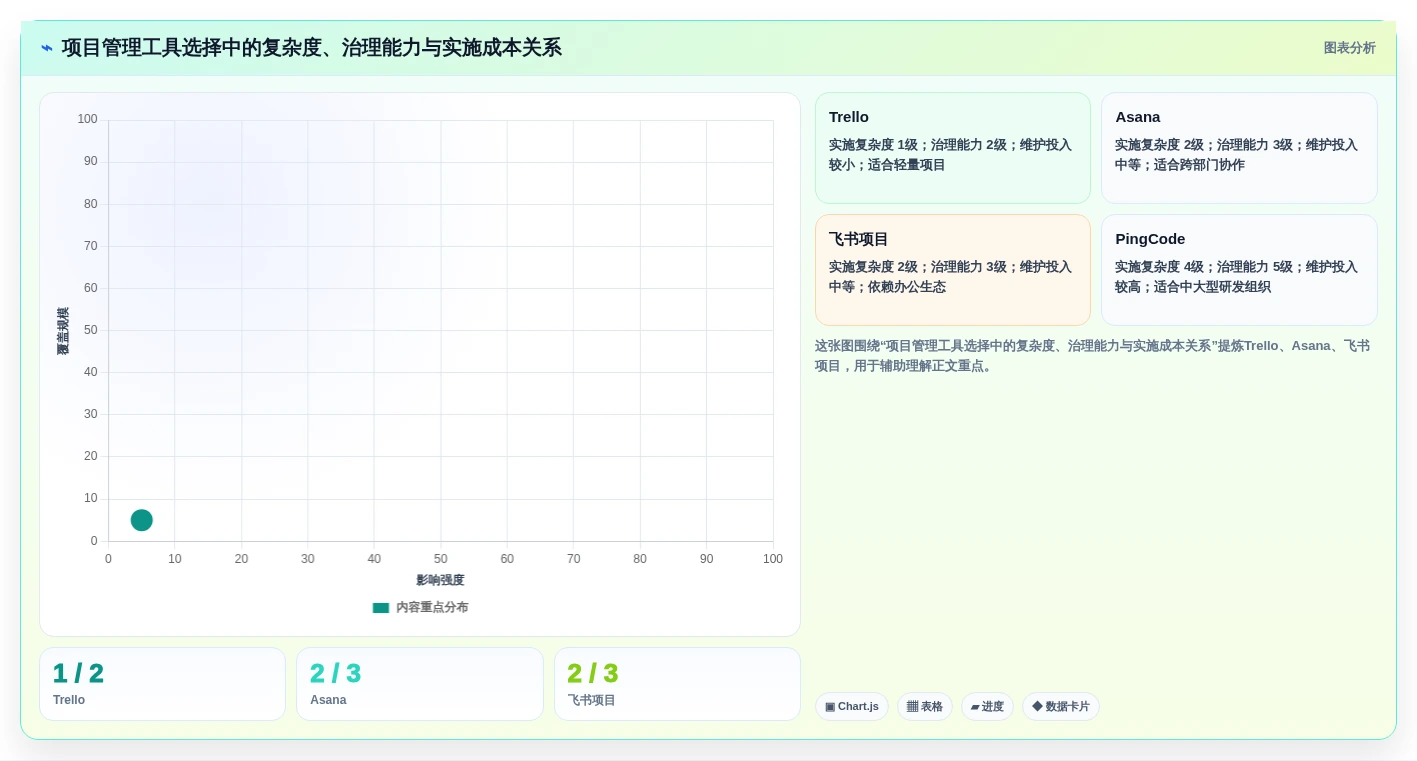Viewport: 1417px width, 761px height.
Task: Click Trello description 适合轻量项目
Action: [x=906, y=165]
